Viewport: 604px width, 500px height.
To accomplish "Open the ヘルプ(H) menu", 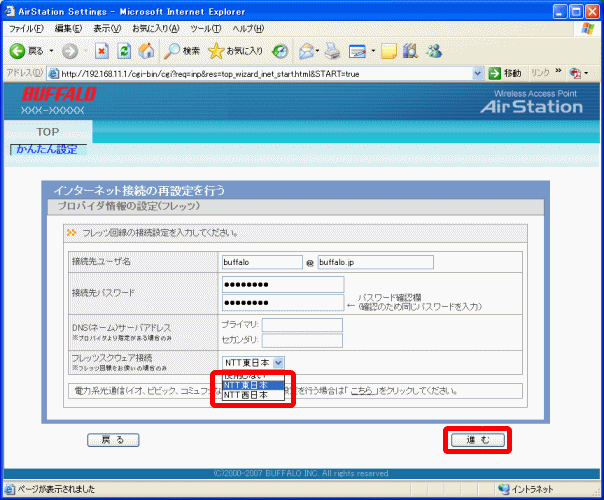I will coord(248,29).
